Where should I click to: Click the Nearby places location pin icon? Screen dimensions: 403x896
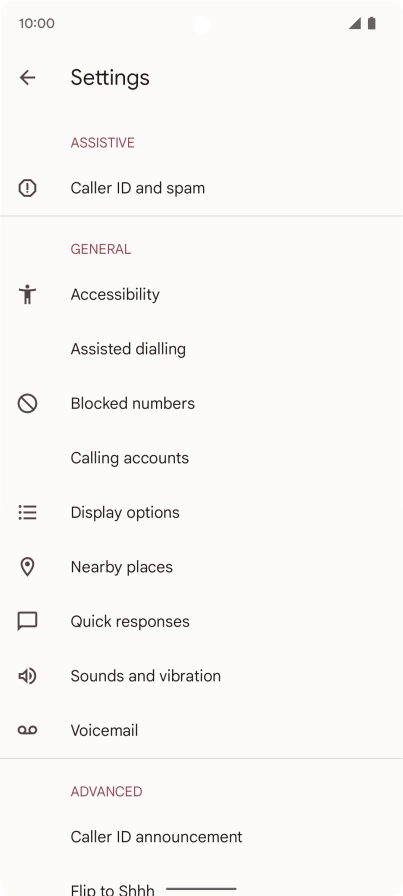point(27,567)
